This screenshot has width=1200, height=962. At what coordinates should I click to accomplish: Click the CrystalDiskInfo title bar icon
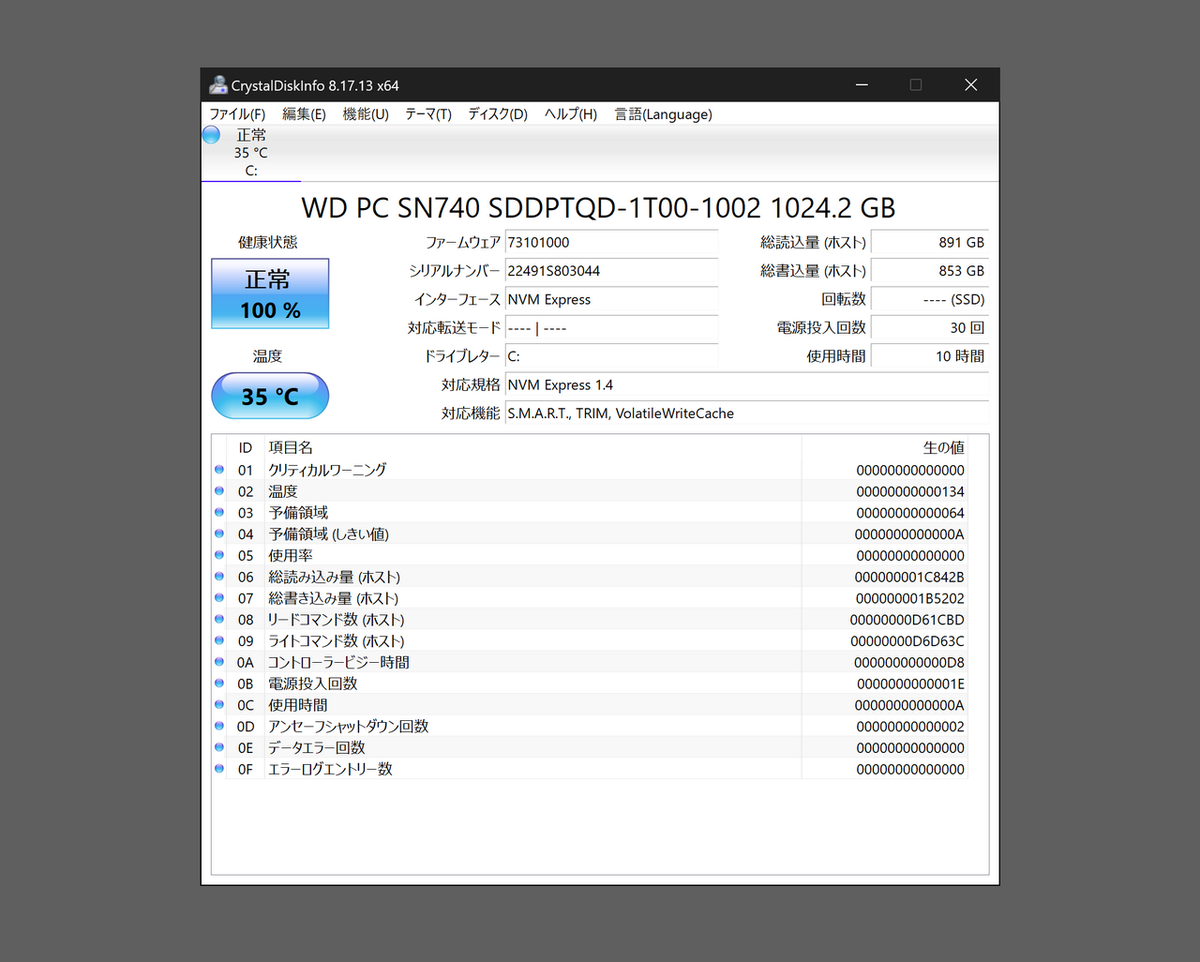pyautogui.click(x=216, y=85)
